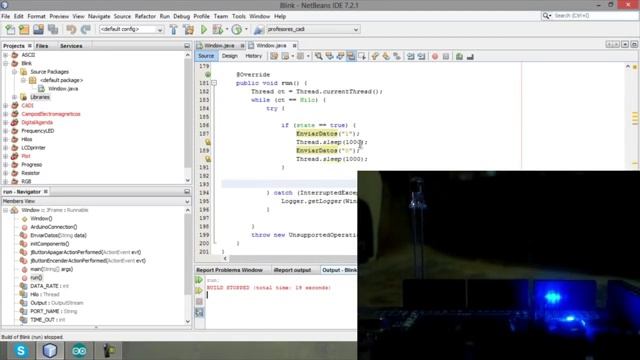Select the DigitalAgenda project
The width and height of the screenshot is (640, 360).
click(37, 122)
